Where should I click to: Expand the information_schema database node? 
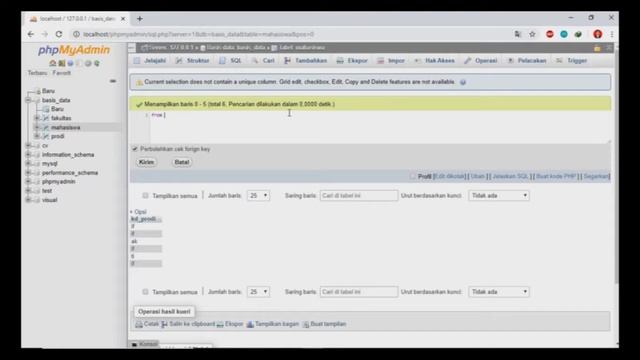[x=28, y=155]
